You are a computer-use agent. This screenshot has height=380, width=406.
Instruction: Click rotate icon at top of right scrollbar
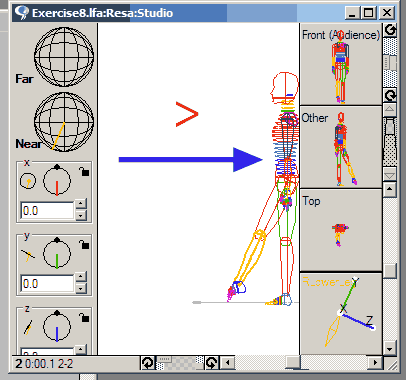click(x=390, y=30)
